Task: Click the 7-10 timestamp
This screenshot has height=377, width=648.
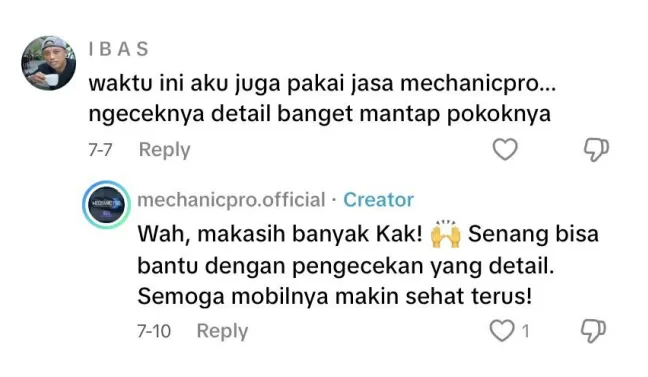Action: (154, 331)
